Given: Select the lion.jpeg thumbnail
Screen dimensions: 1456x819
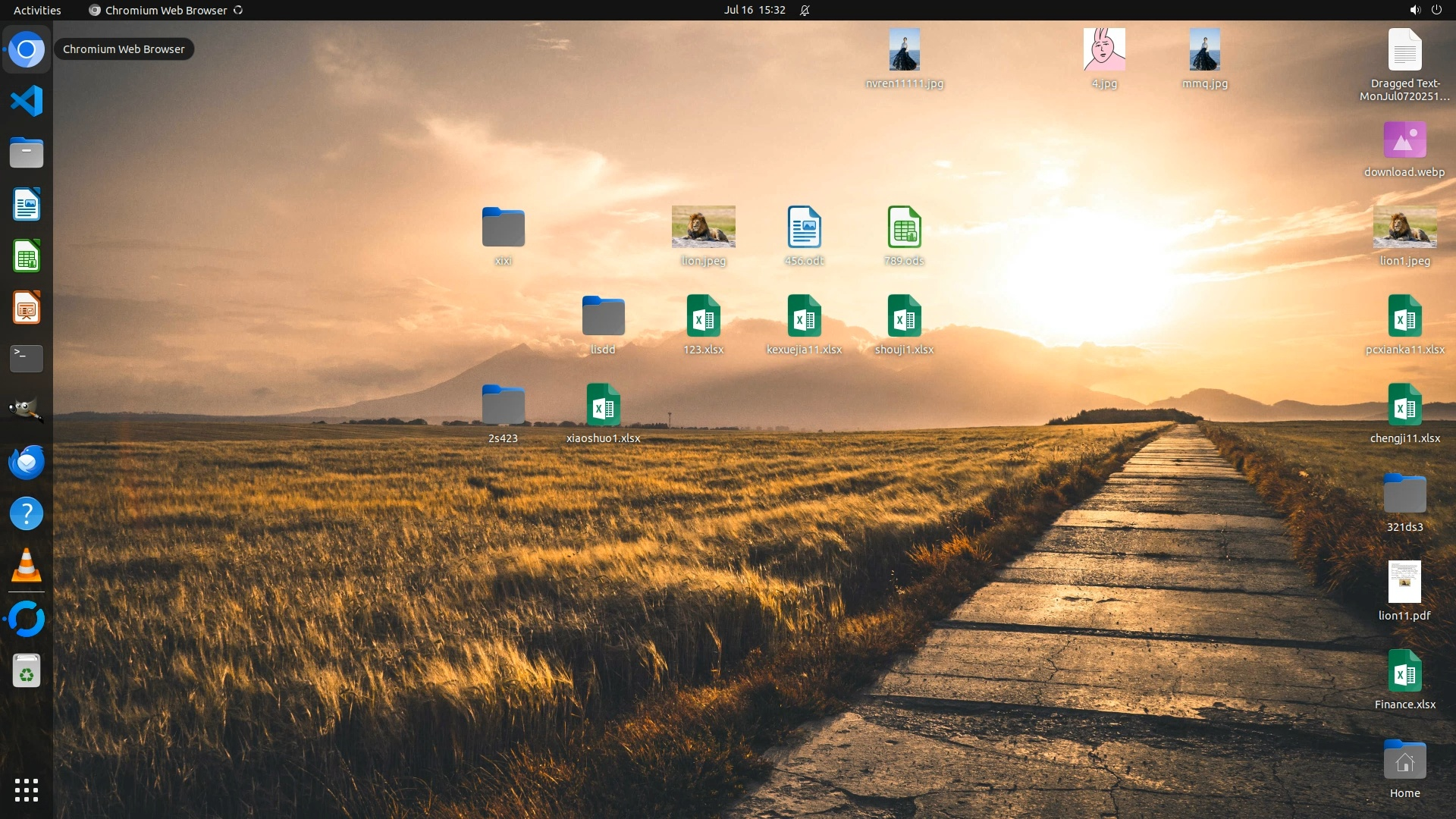Looking at the screenshot, I should tap(703, 227).
